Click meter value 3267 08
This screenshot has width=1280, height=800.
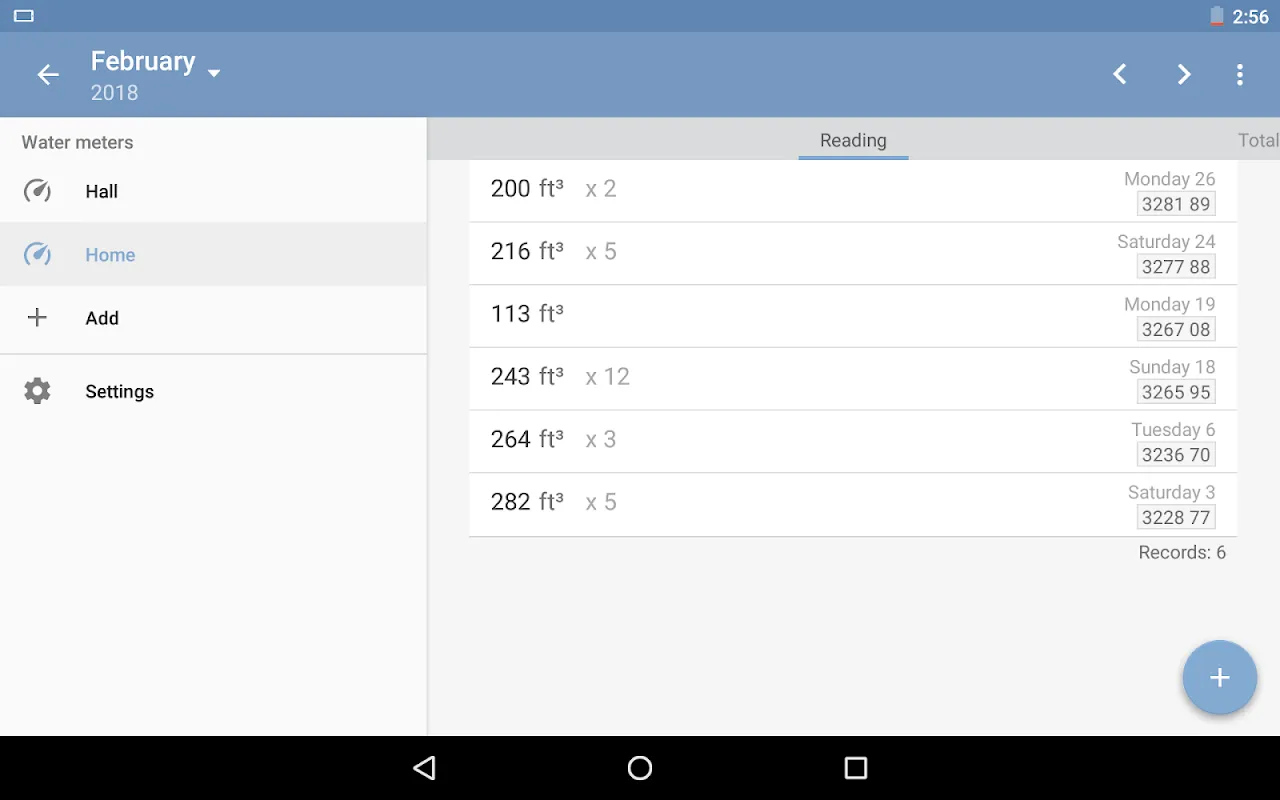1176,329
